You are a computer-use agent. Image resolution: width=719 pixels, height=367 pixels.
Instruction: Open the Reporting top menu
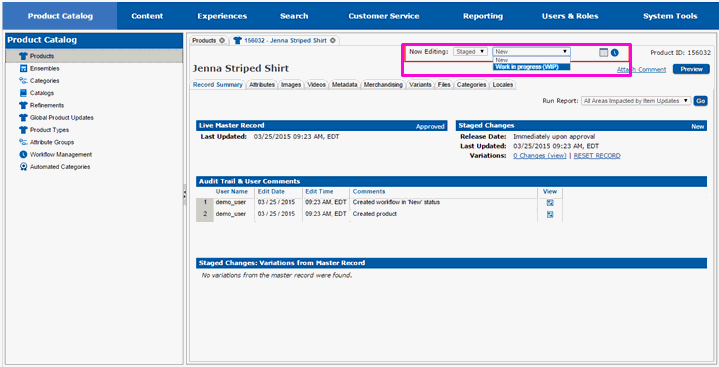tap(483, 16)
